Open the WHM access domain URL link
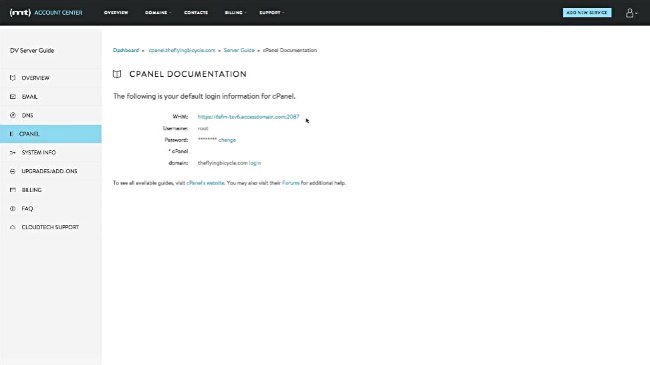 pyautogui.click(x=248, y=117)
